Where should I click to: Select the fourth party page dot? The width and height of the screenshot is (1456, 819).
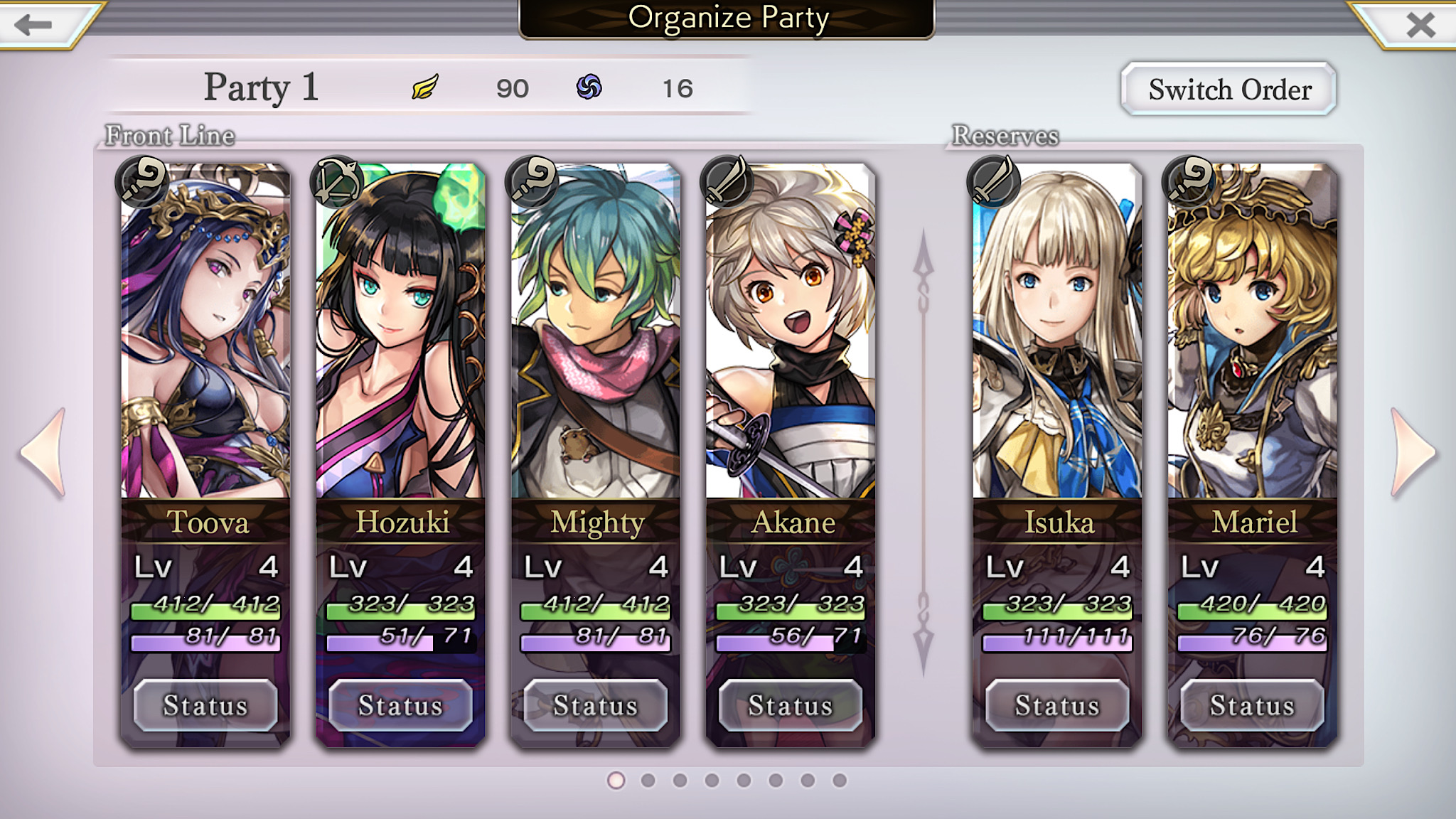pos(712,781)
